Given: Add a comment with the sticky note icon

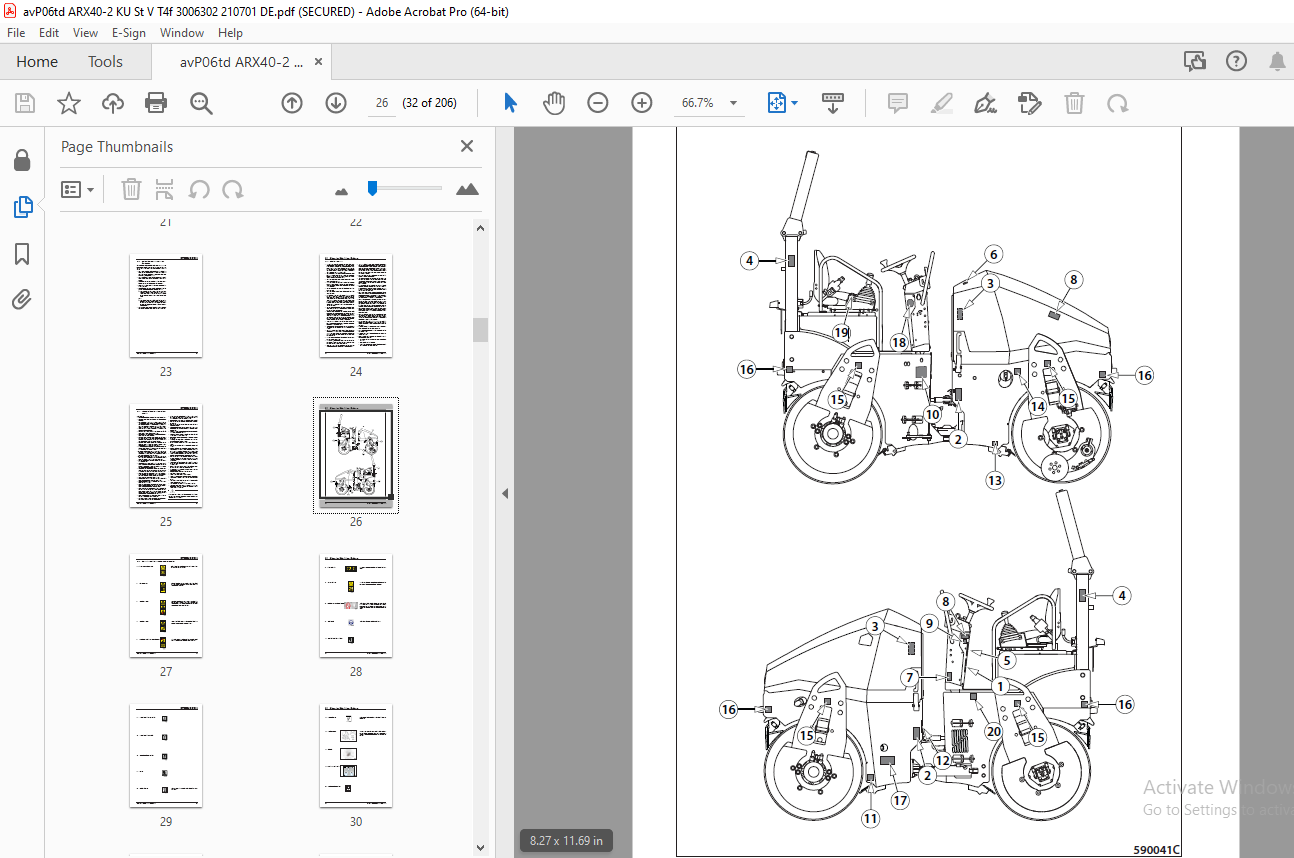Looking at the screenshot, I should coord(898,103).
